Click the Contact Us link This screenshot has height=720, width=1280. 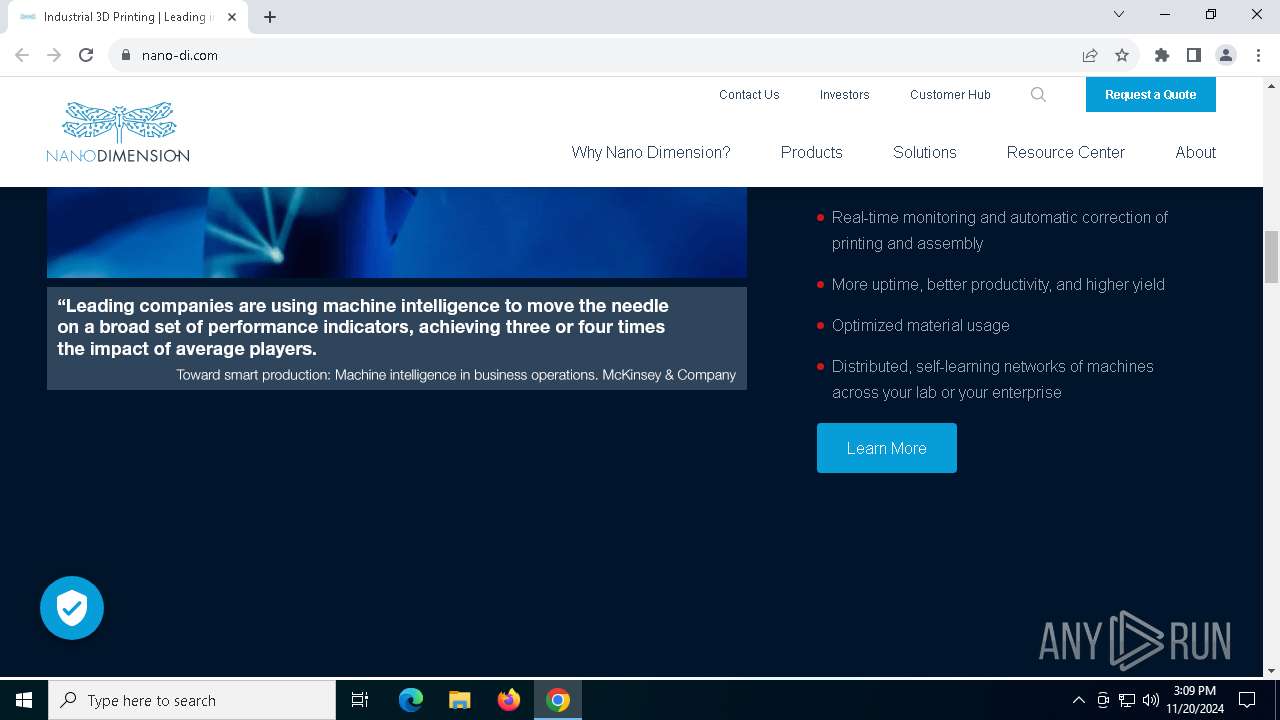point(749,95)
